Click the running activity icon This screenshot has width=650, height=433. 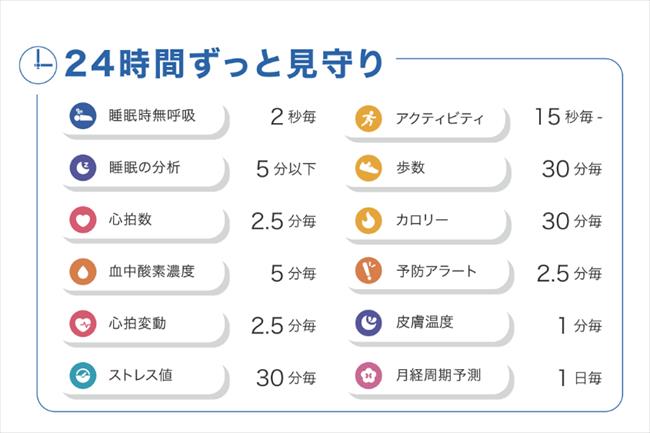(369, 117)
